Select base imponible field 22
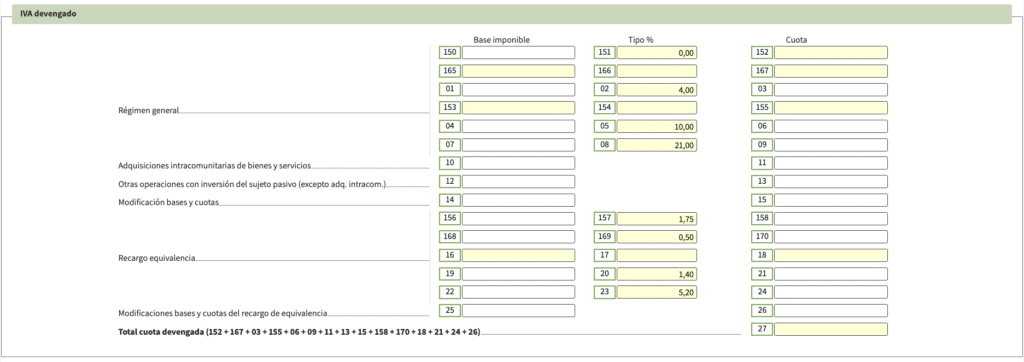The height and width of the screenshot is (362, 1024). point(519,292)
